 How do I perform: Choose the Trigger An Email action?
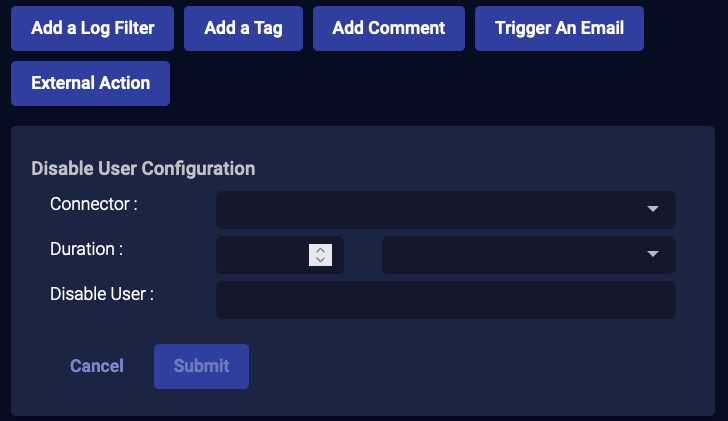click(559, 28)
